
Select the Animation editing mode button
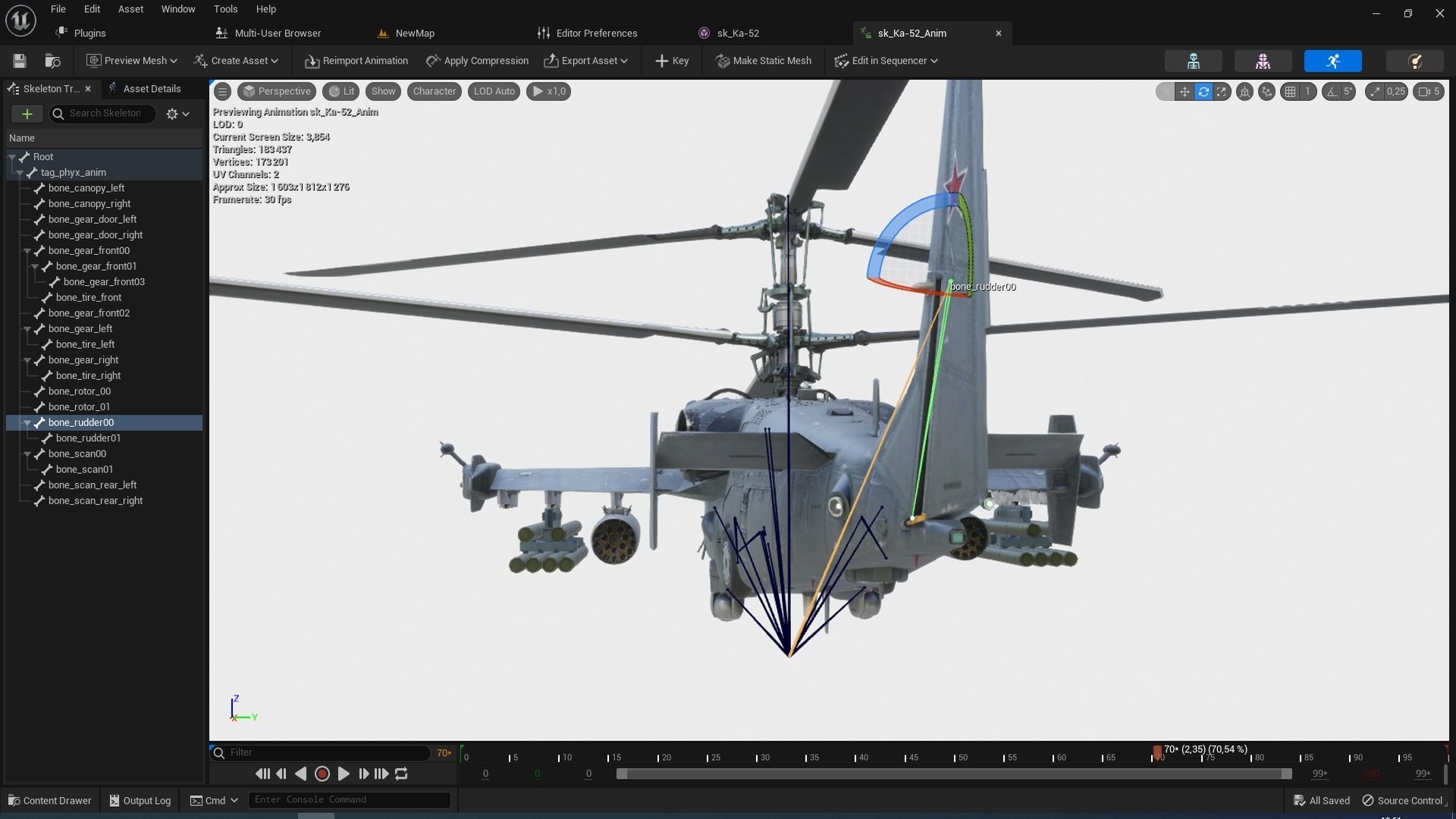[1332, 61]
